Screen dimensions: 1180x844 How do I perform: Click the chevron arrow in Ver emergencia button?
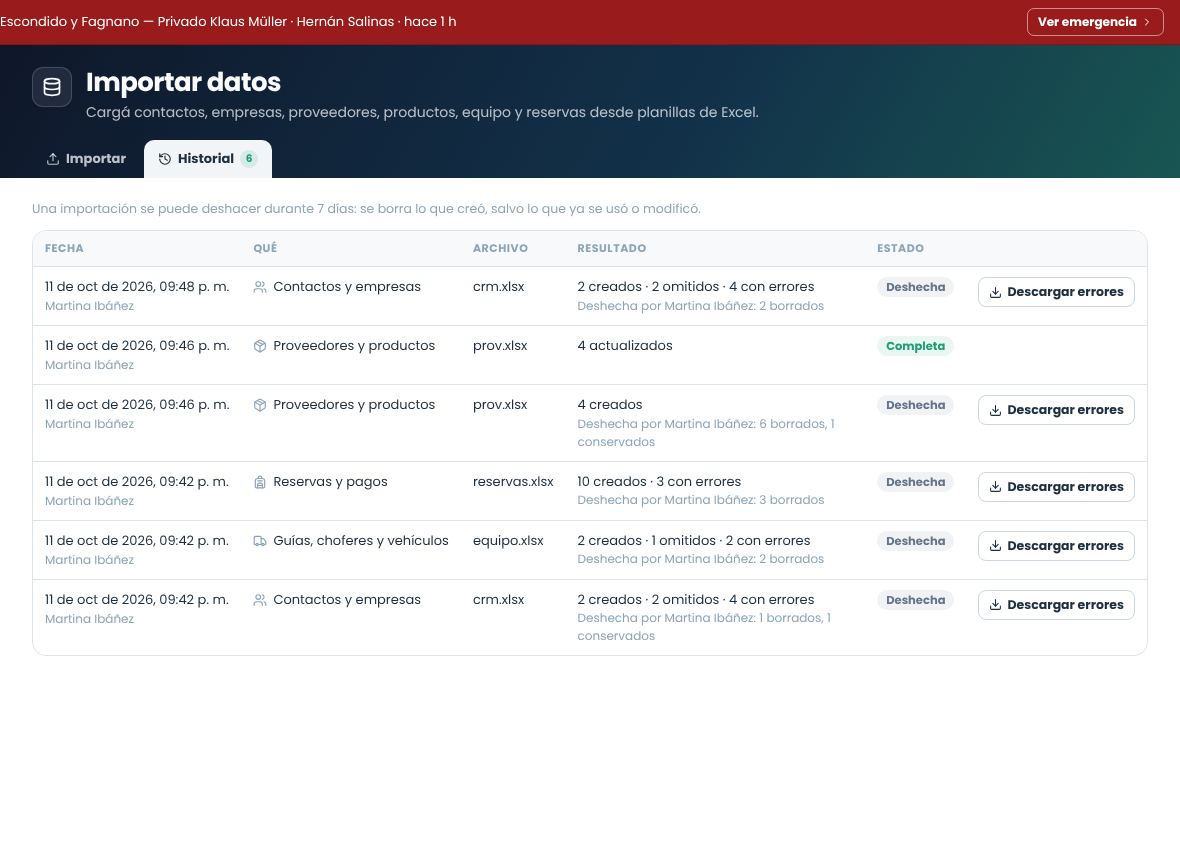[1147, 22]
